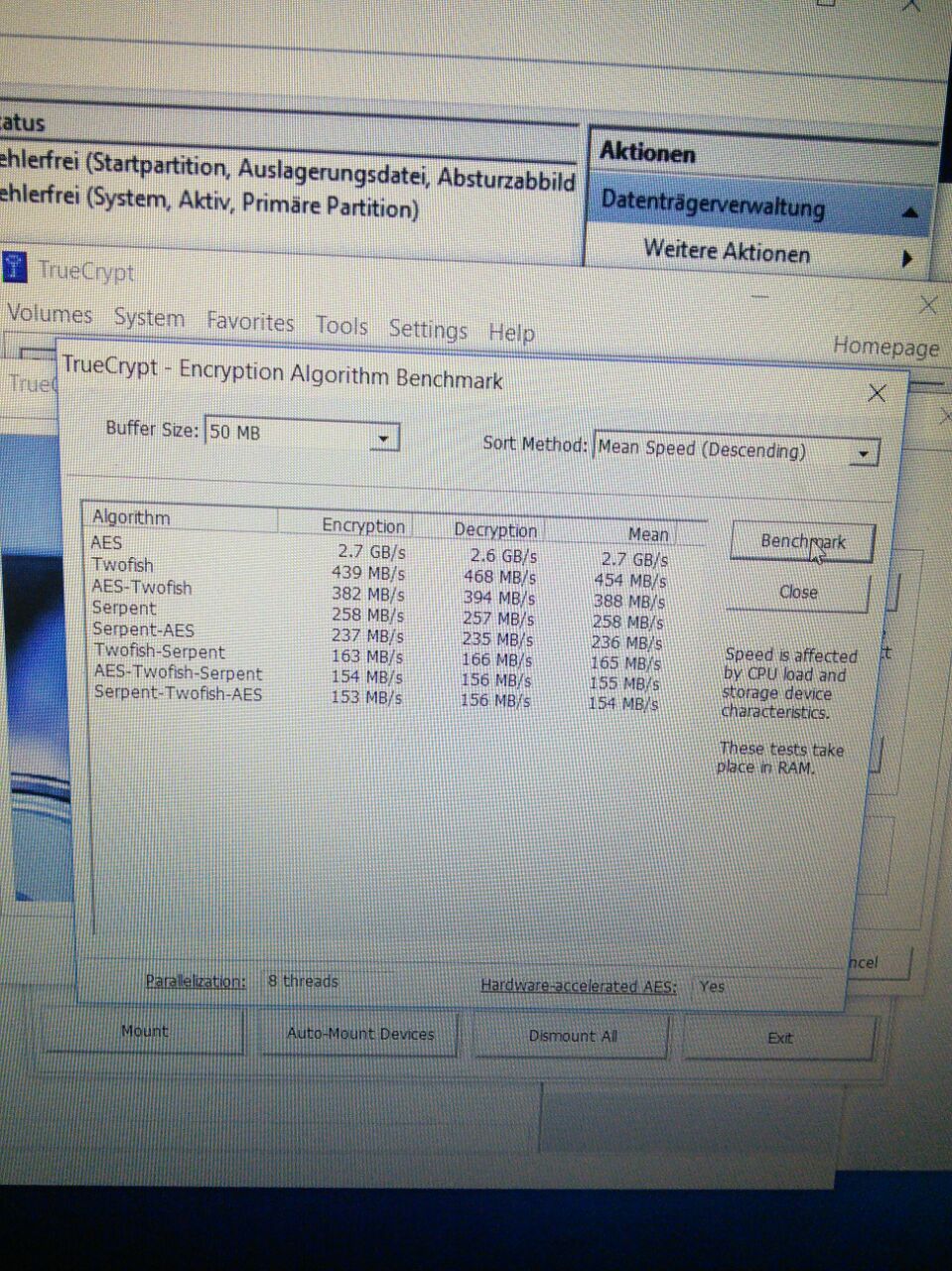Click the Exit button in TrueCrypt
Screen dimensions: 952x1271
[x=780, y=1039]
